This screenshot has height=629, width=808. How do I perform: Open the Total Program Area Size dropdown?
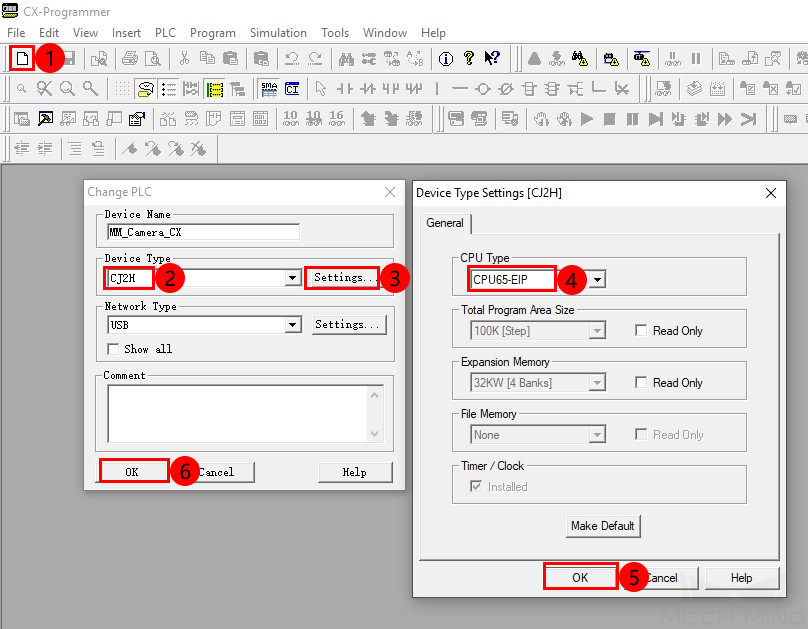(597, 331)
